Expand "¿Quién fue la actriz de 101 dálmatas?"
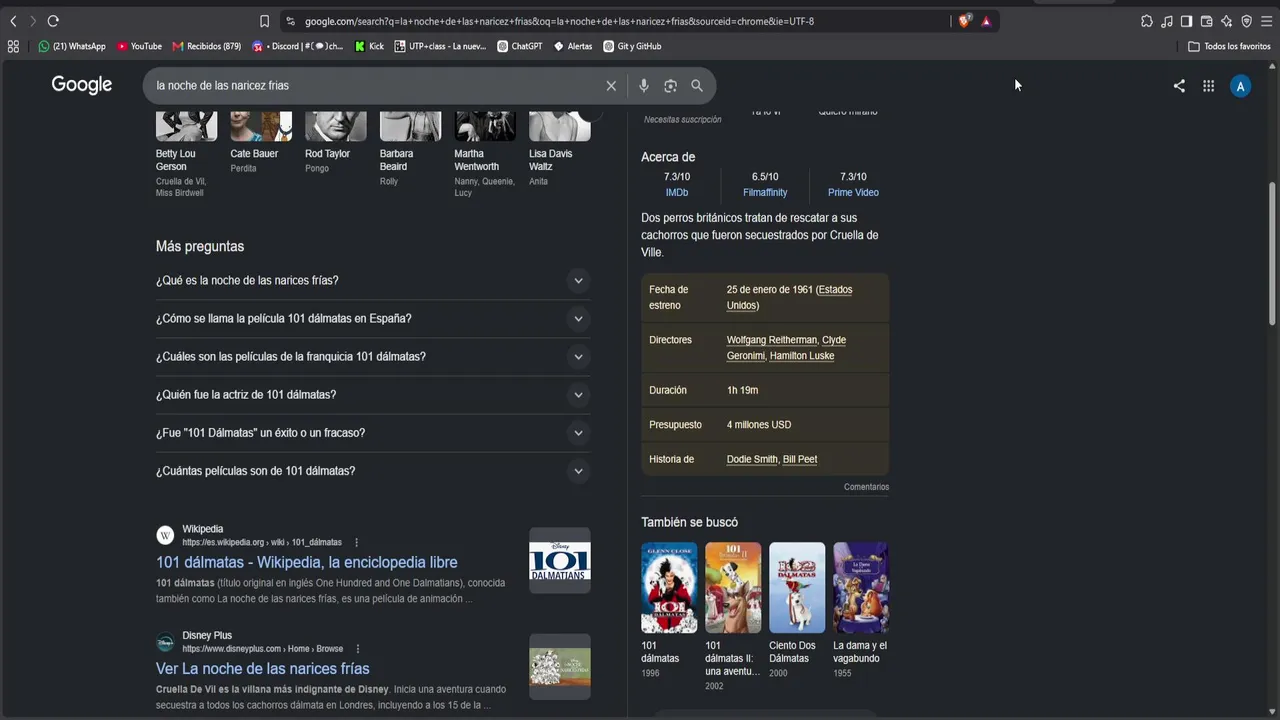Viewport: 1280px width, 720px height. tap(373, 395)
